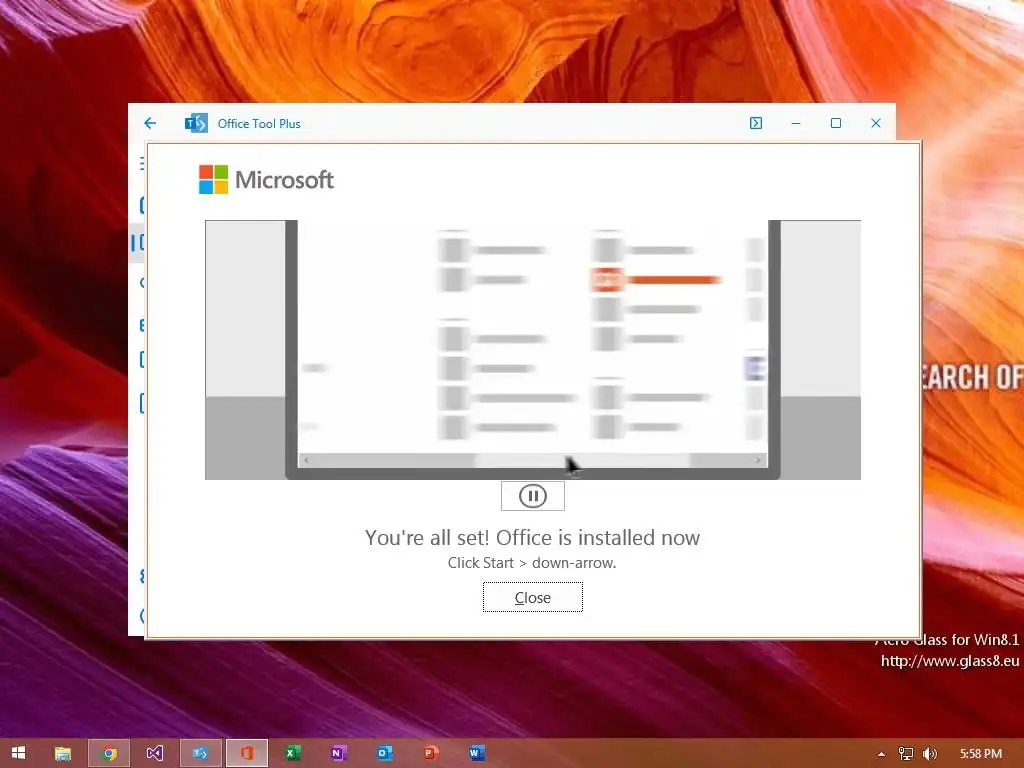The height and width of the screenshot is (768, 1024).
Task: Click the "You're all set! Office is installed now" text
Action: pos(532,537)
